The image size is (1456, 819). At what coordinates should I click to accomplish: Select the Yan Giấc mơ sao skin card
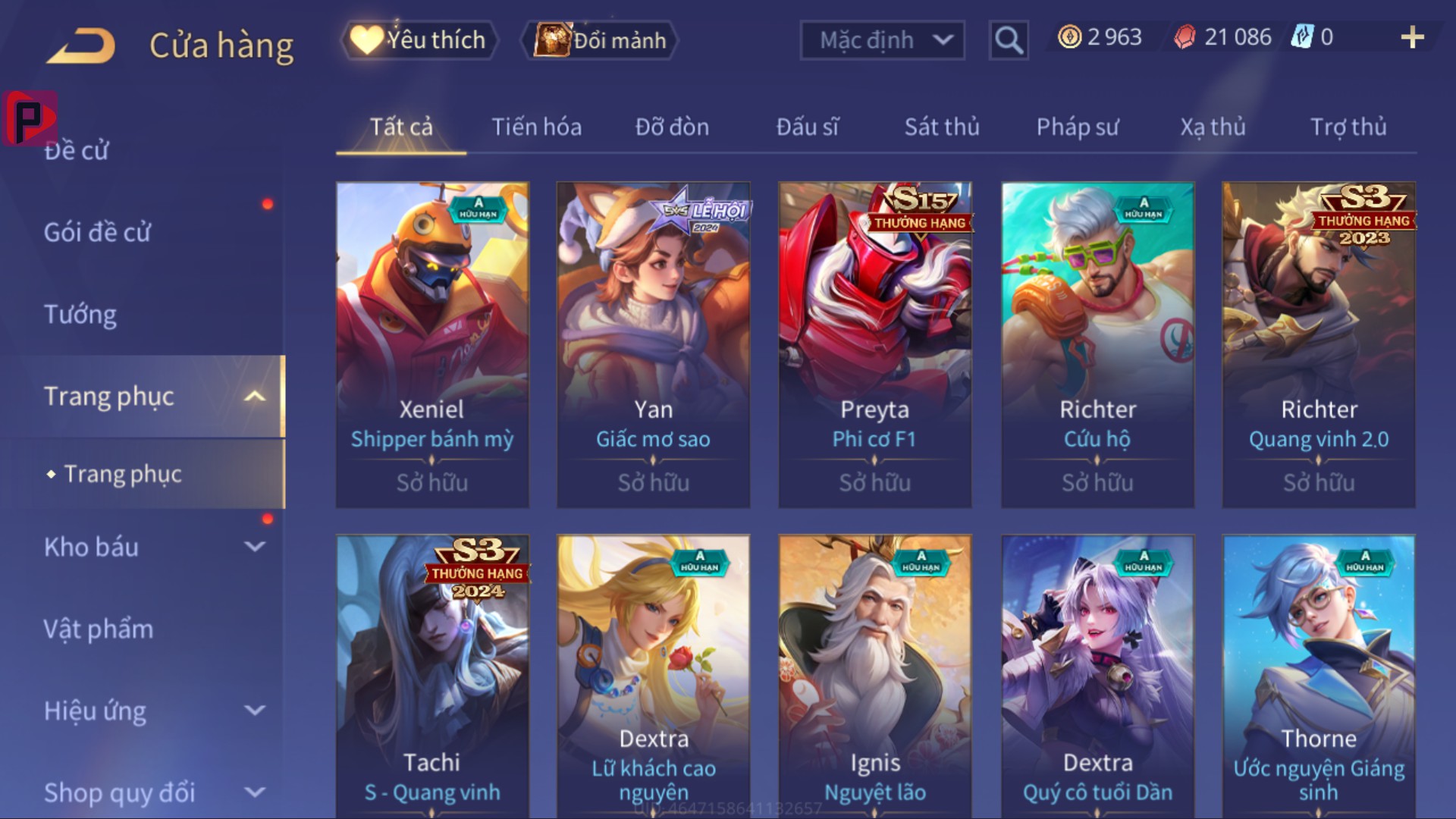click(x=653, y=345)
